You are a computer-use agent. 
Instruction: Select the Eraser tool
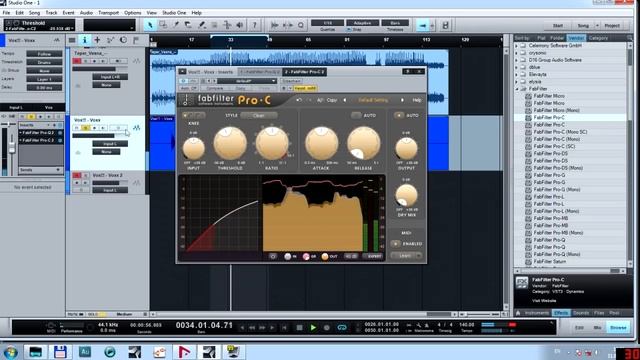[188, 25]
